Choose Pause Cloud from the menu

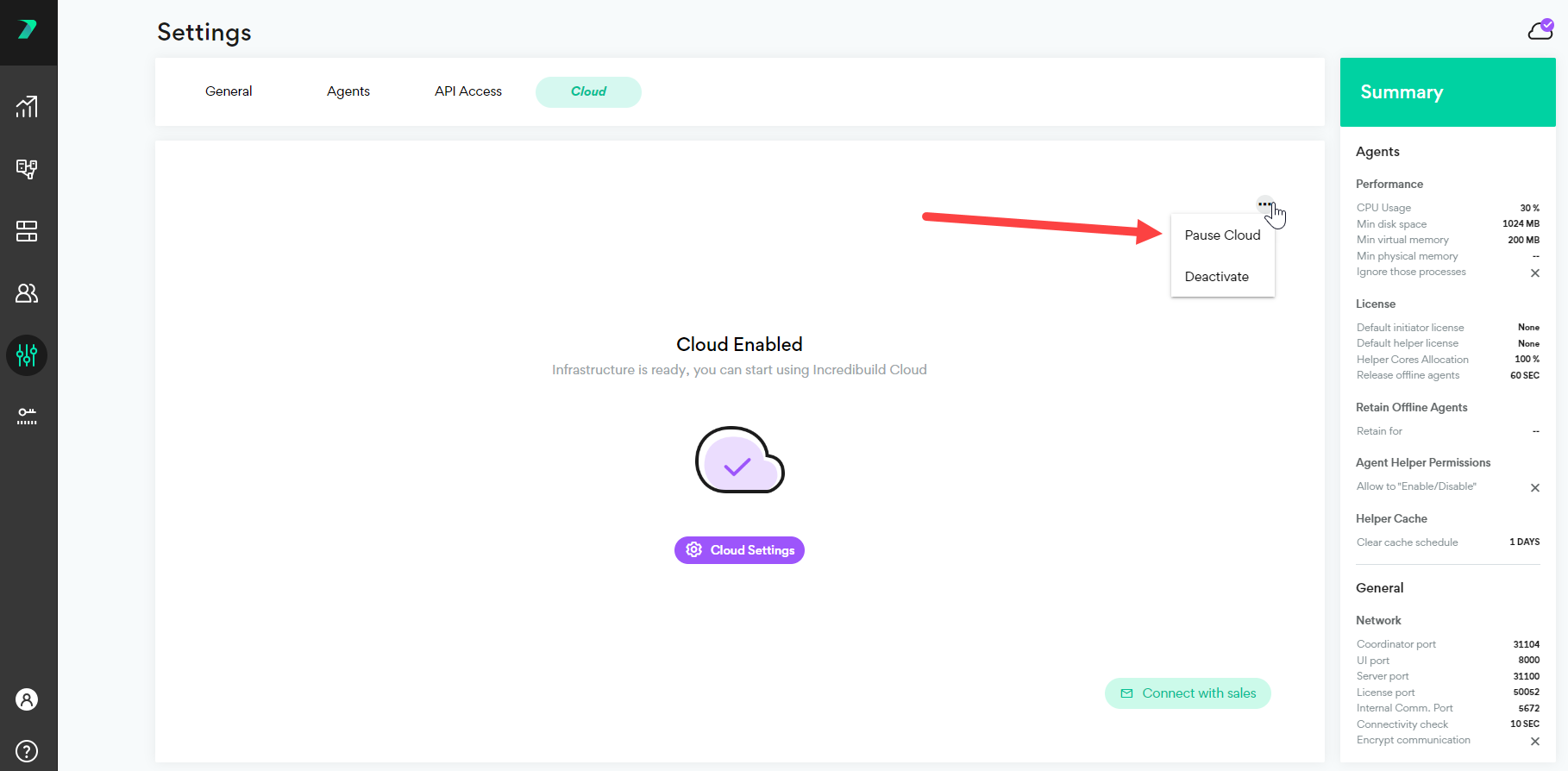pyautogui.click(x=1222, y=235)
